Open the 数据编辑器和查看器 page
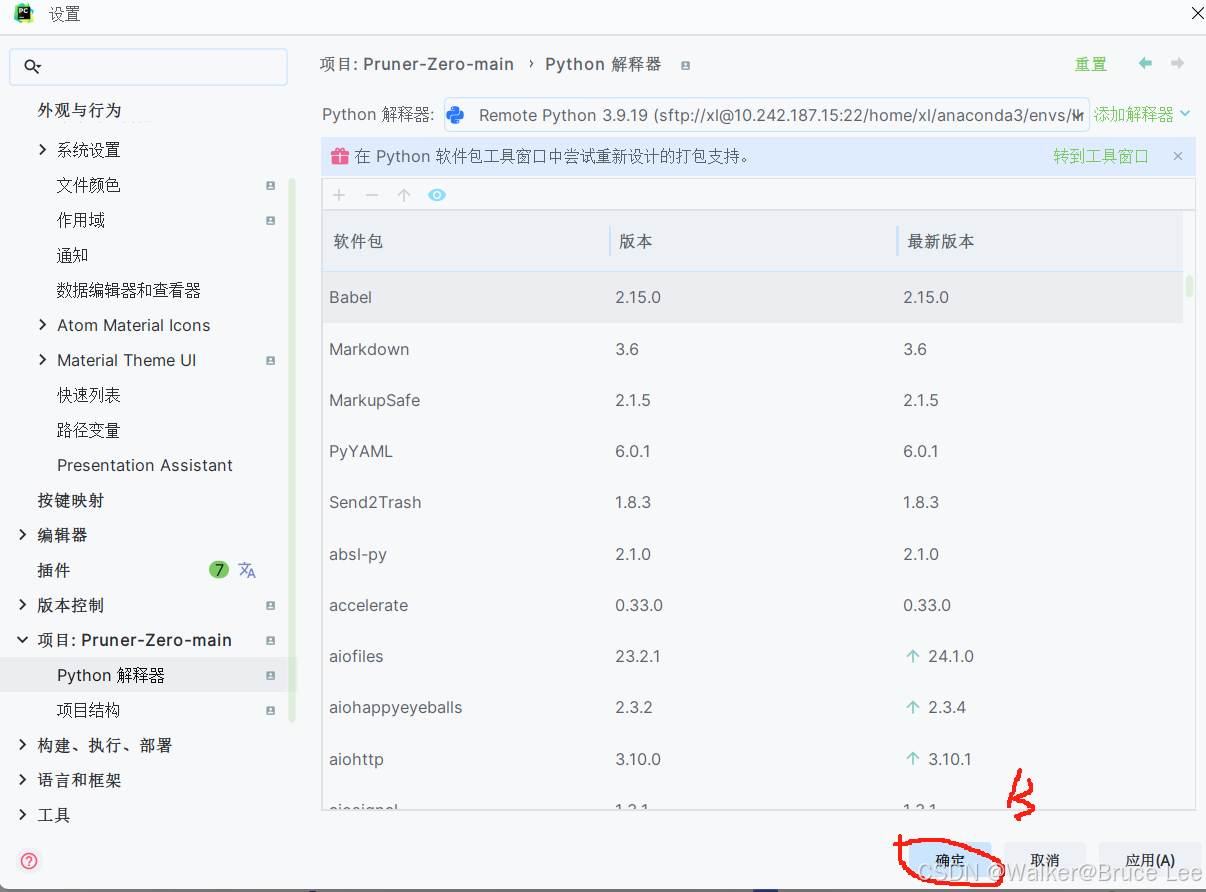Screen dimensions: 1206x892 129,290
